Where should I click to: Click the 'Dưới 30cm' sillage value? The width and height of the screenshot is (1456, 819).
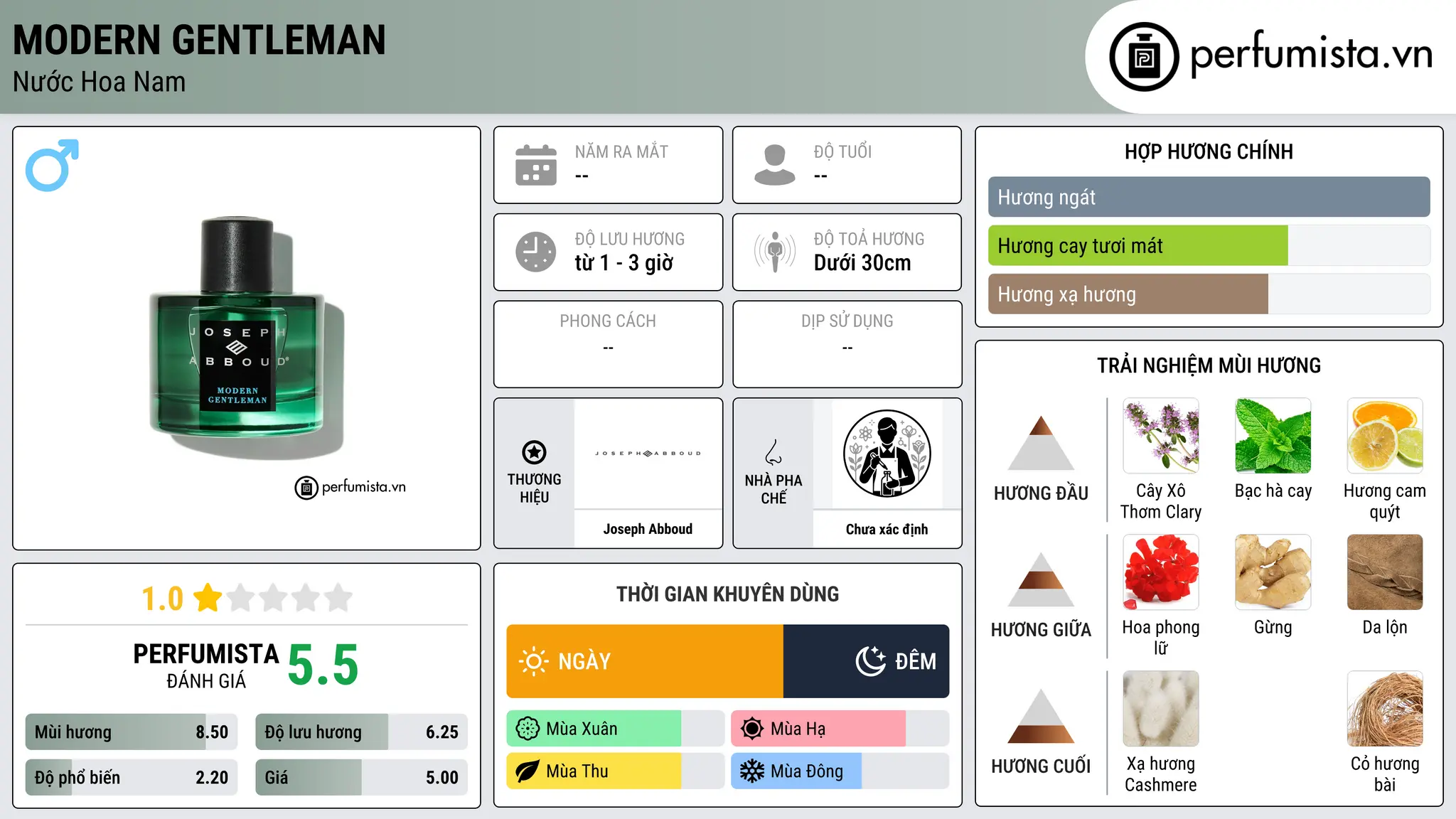pyautogui.click(x=862, y=263)
